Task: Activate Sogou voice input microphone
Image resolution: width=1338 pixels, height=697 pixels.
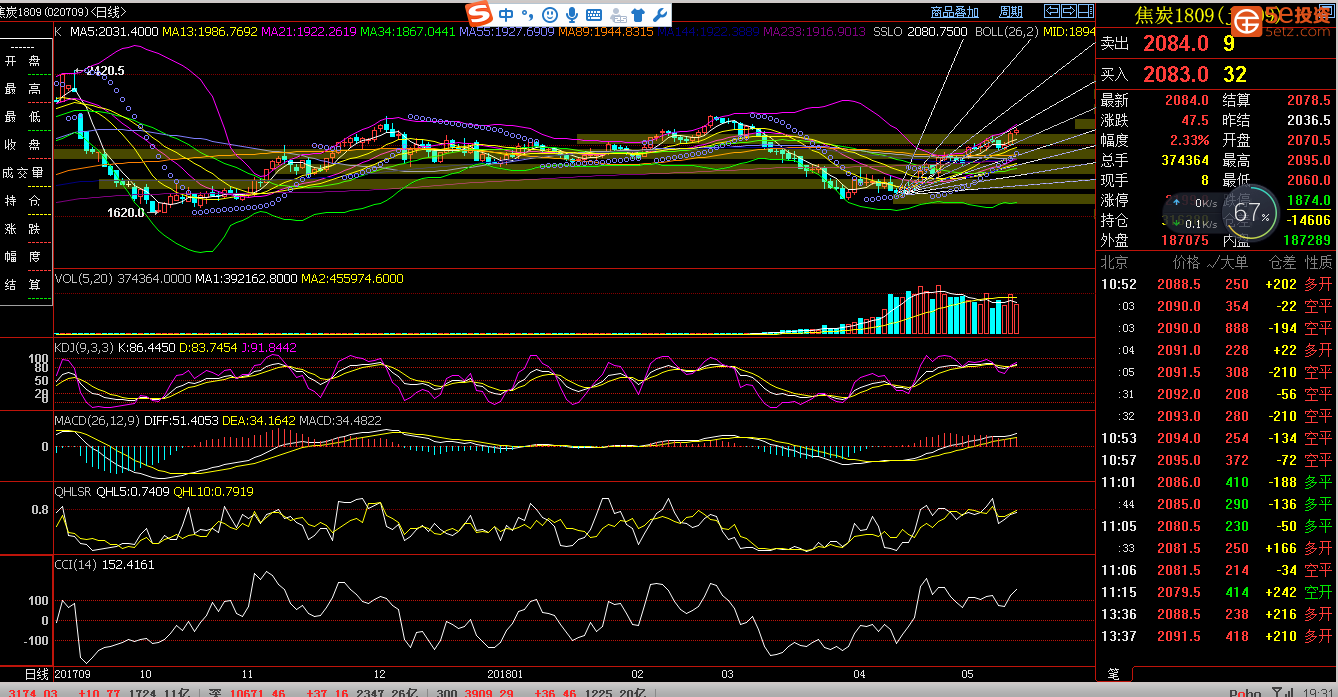Action: pyautogui.click(x=572, y=15)
